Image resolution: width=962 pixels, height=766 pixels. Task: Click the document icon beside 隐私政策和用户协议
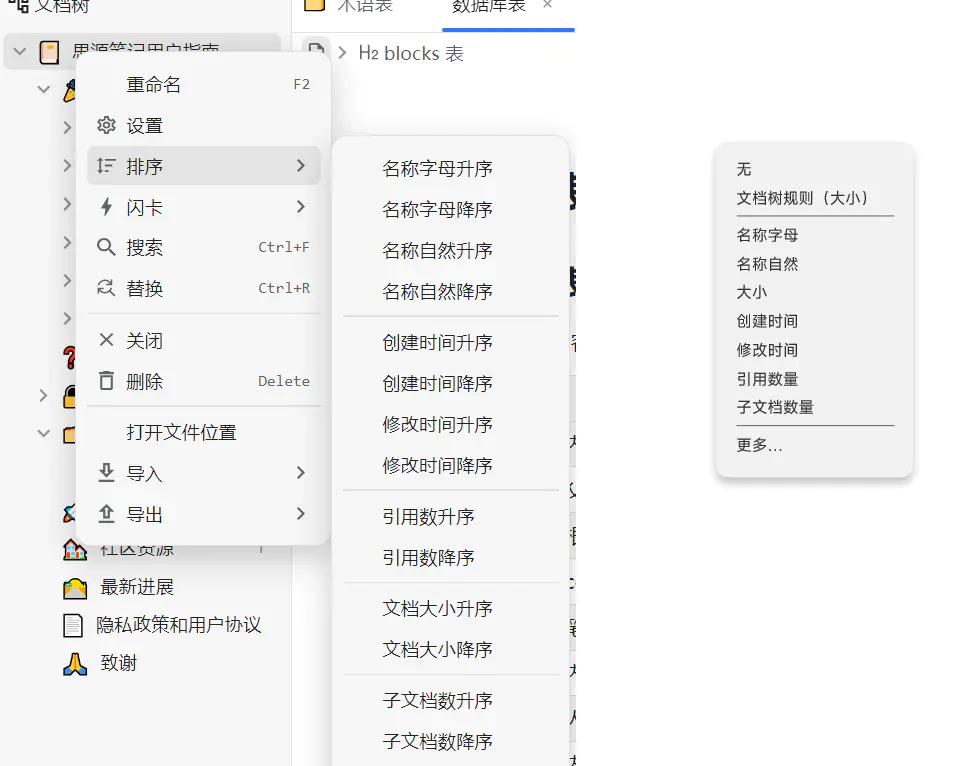coord(73,625)
